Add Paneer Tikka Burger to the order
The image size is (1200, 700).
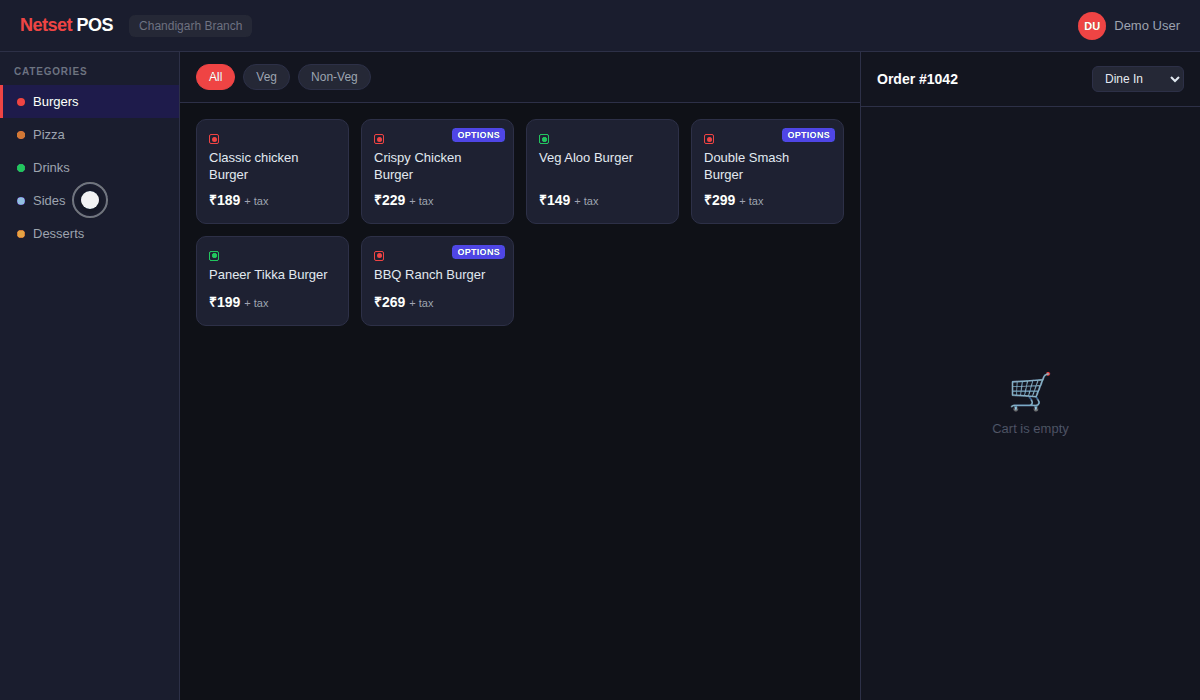272,281
